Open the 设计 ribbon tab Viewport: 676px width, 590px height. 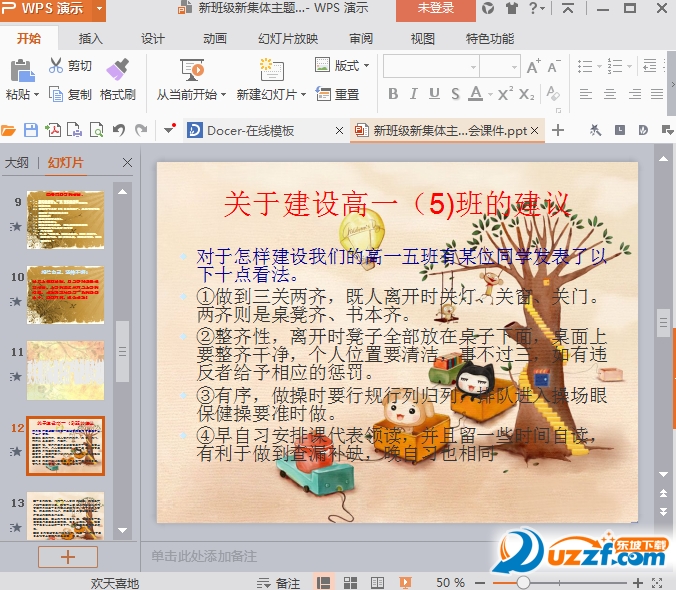pyautogui.click(x=153, y=39)
